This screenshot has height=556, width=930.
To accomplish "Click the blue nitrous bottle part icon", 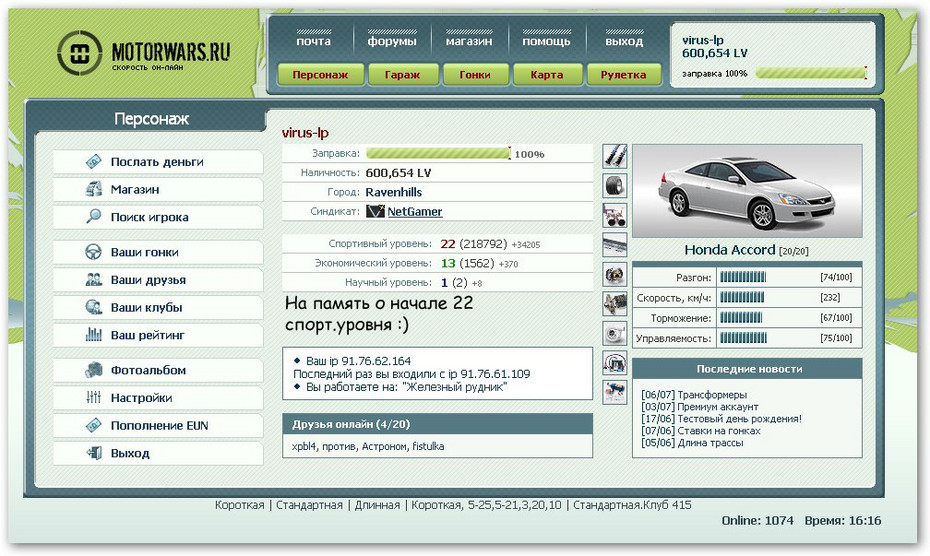I will pyautogui.click(x=614, y=392).
